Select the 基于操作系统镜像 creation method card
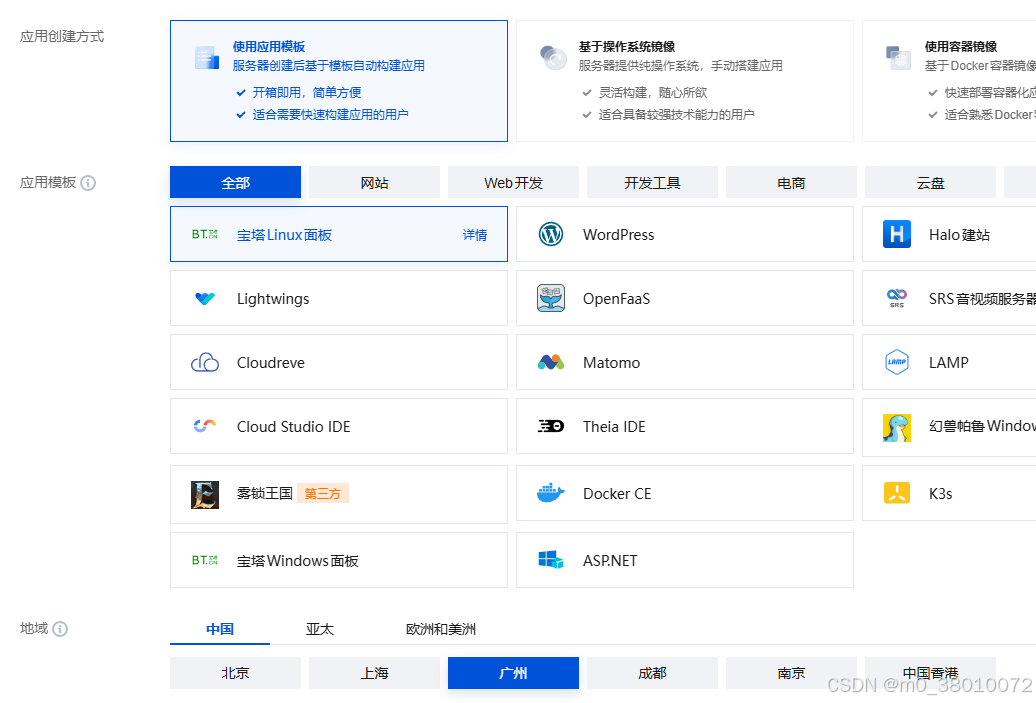 pos(684,81)
